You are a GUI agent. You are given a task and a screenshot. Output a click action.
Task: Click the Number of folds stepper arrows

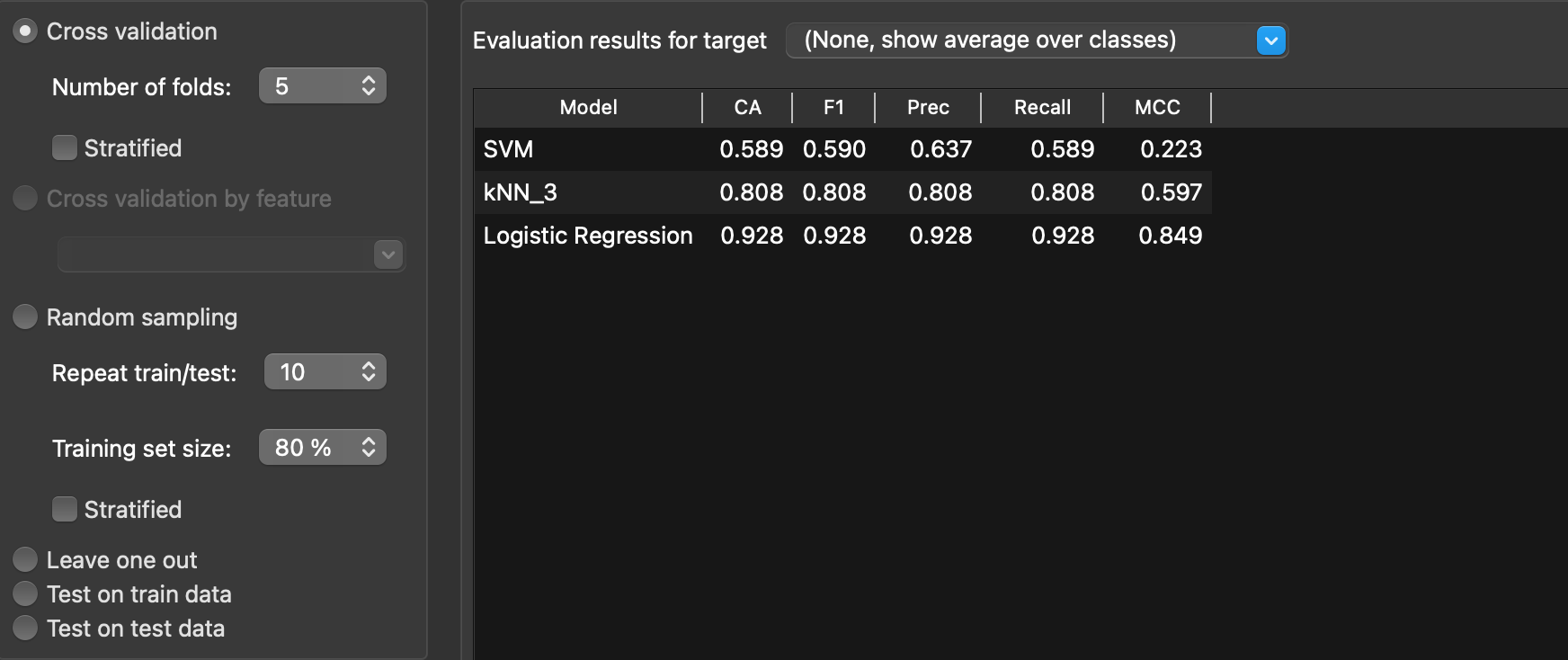(x=368, y=86)
